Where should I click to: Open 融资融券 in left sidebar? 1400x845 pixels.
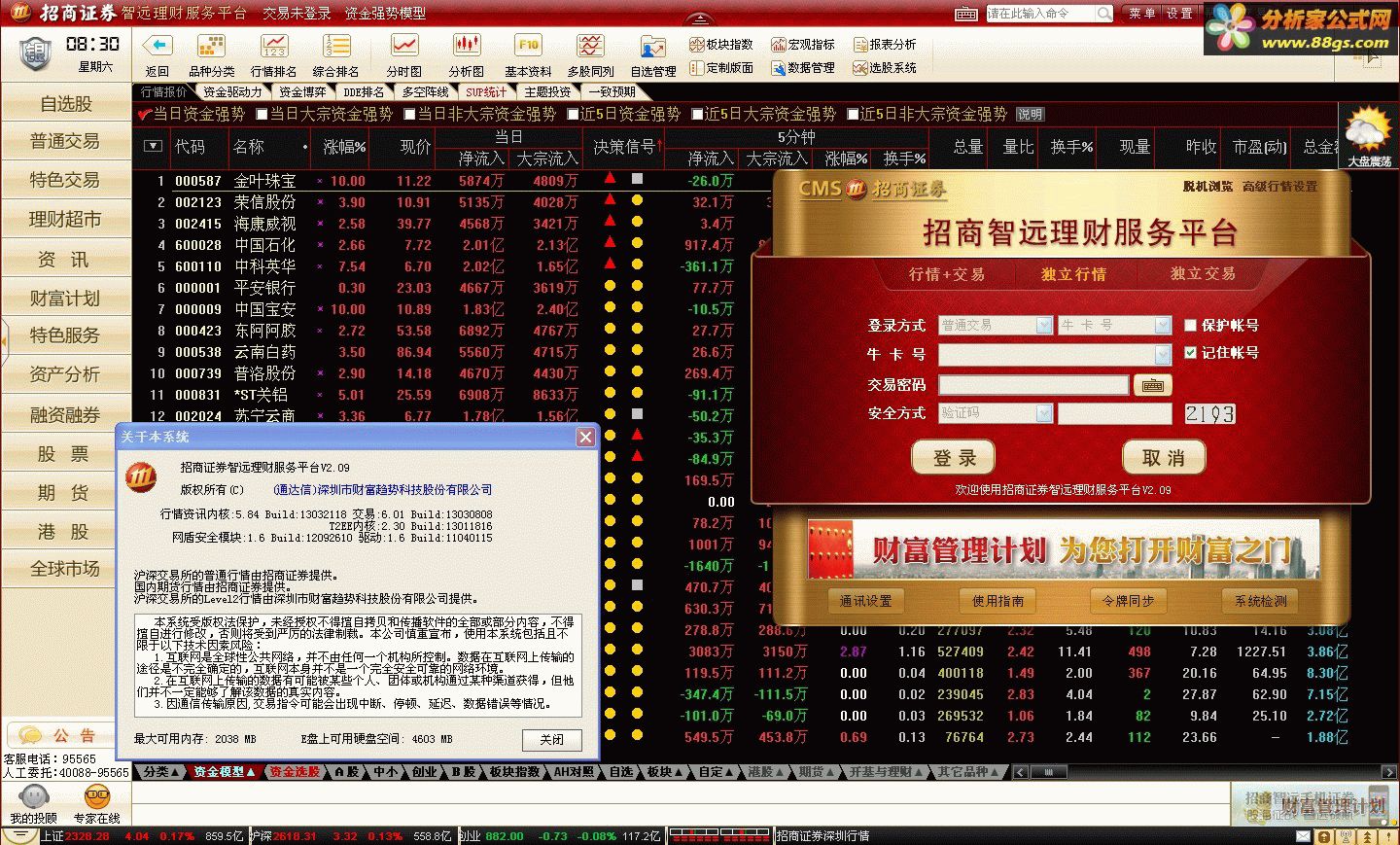[65, 415]
